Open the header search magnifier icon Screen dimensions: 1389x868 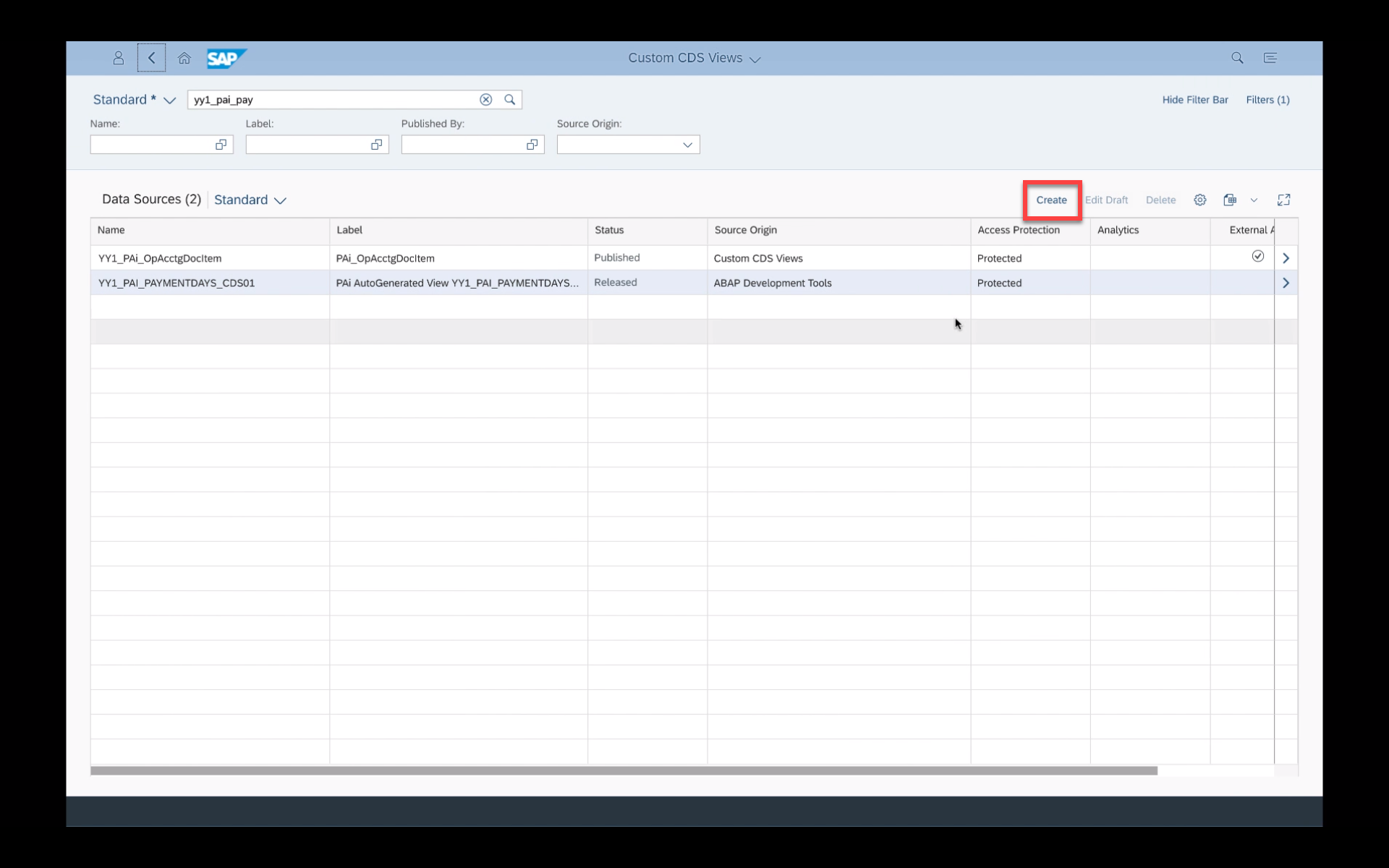click(1237, 58)
